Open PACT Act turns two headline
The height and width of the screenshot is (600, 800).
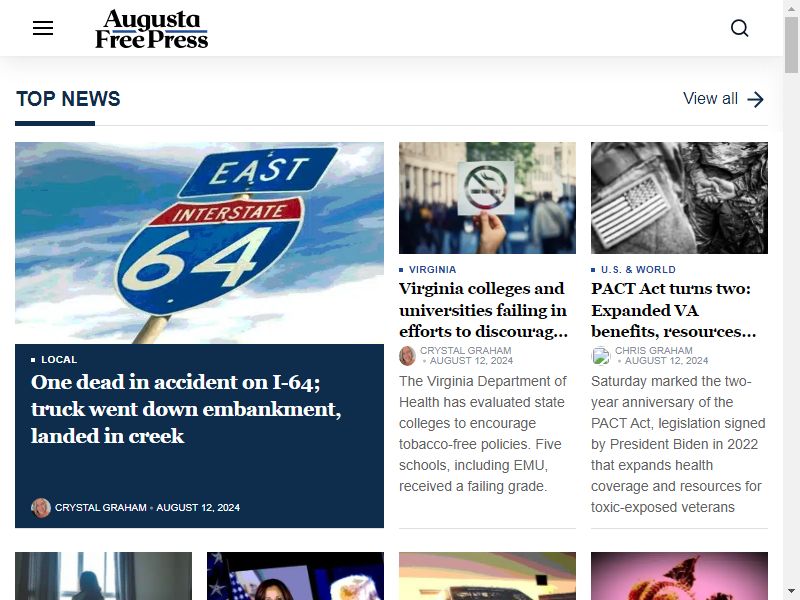[x=673, y=310]
